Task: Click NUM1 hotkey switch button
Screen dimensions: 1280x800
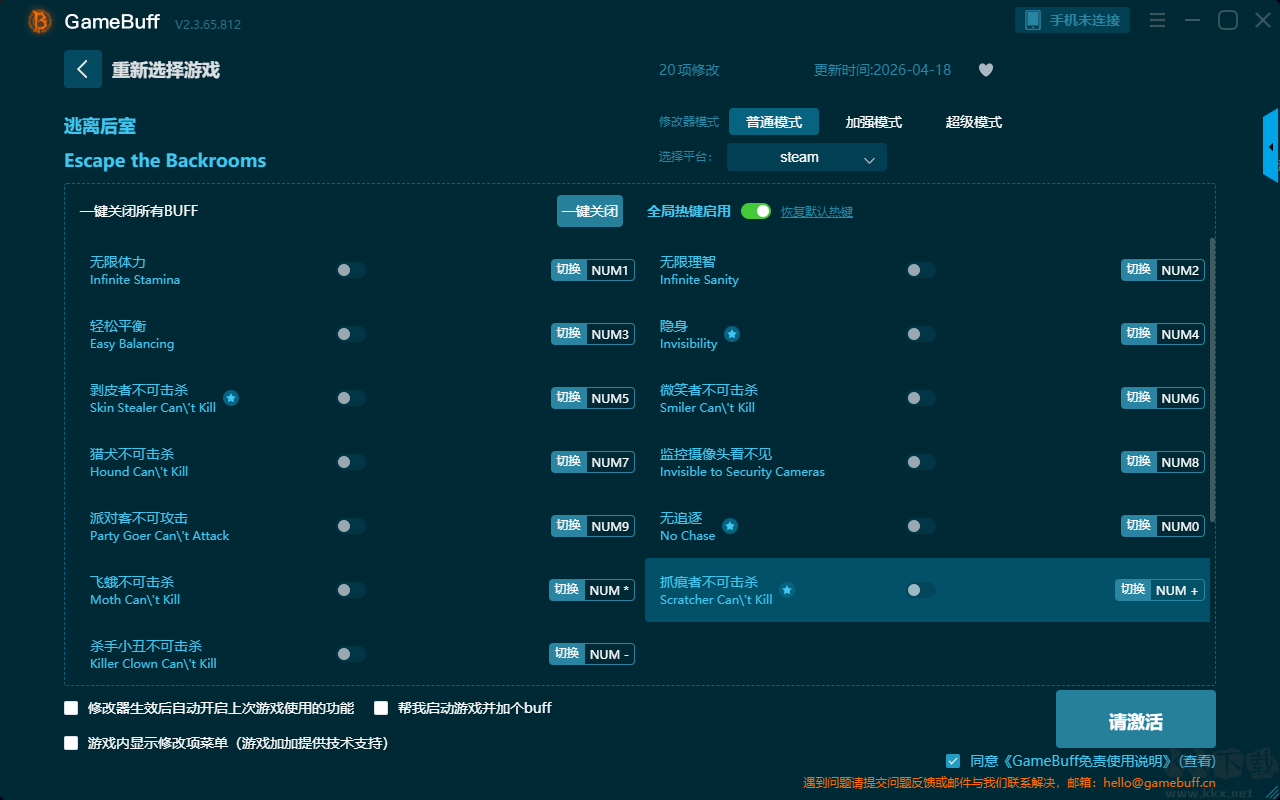Action: coord(593,270)
